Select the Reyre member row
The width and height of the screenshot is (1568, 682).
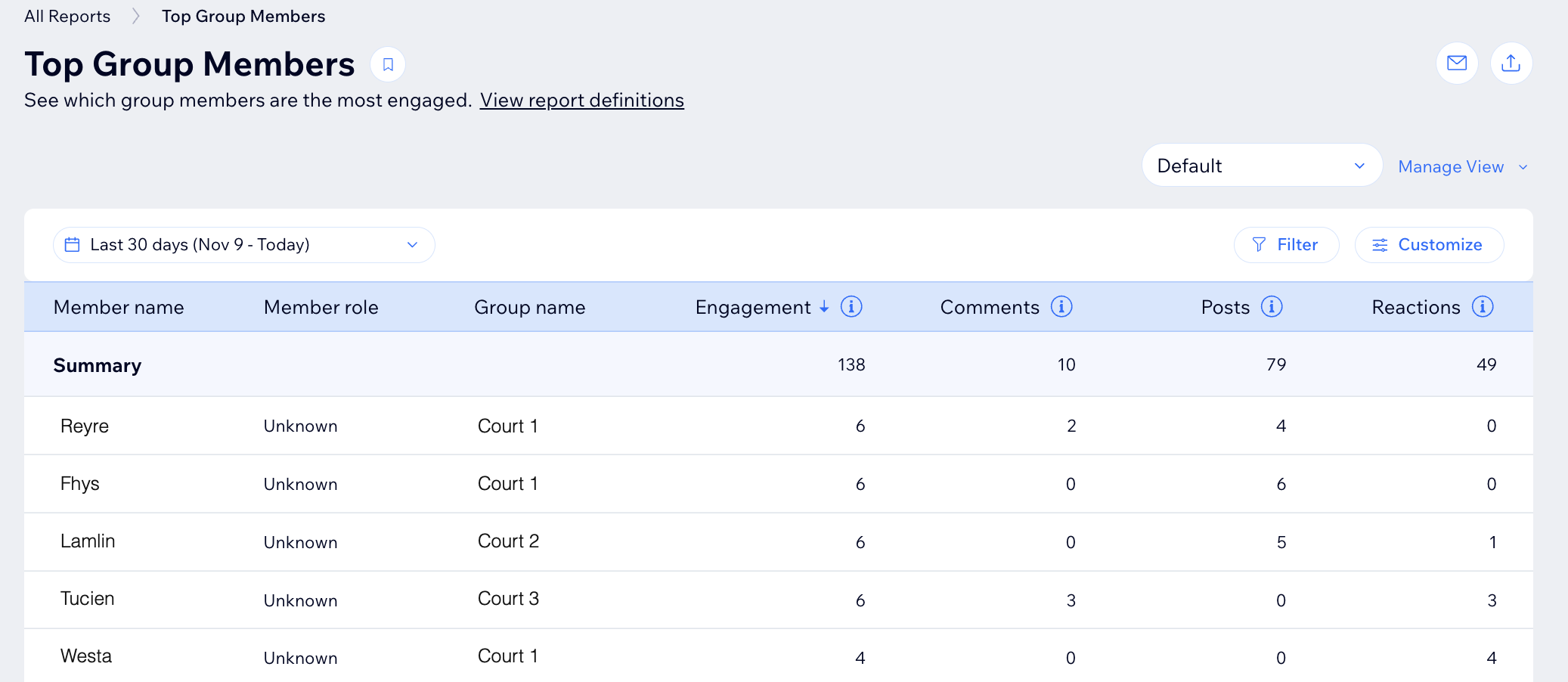(85, 426)
